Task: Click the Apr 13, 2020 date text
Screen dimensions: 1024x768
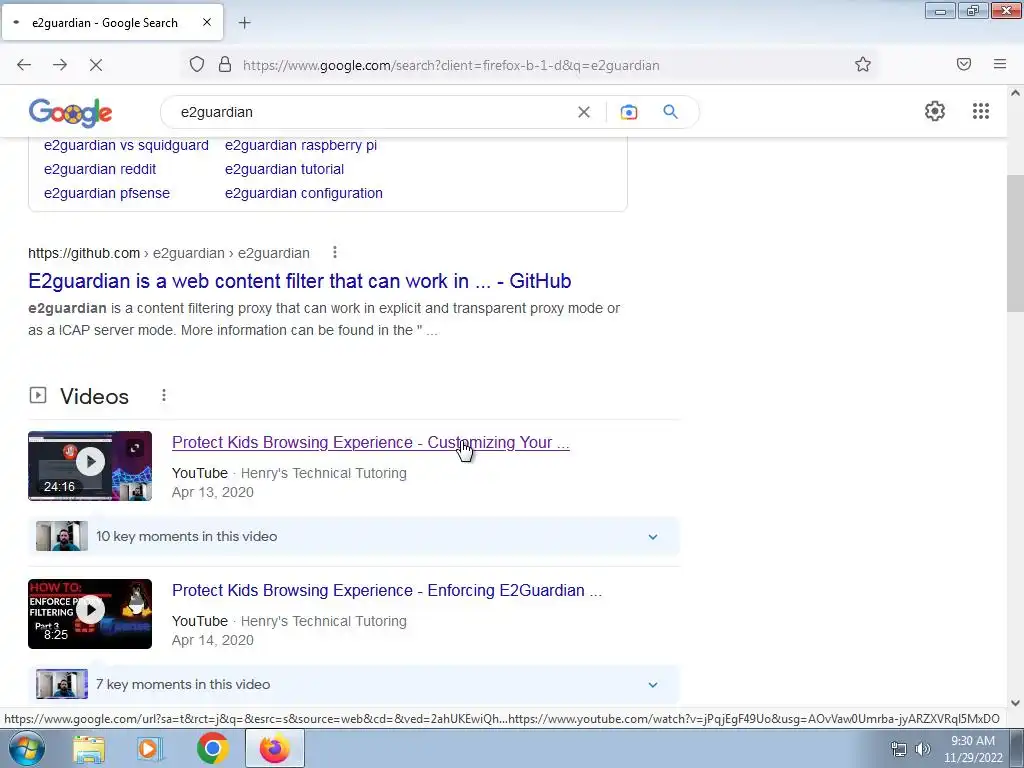Action: [x=212, y=492]
